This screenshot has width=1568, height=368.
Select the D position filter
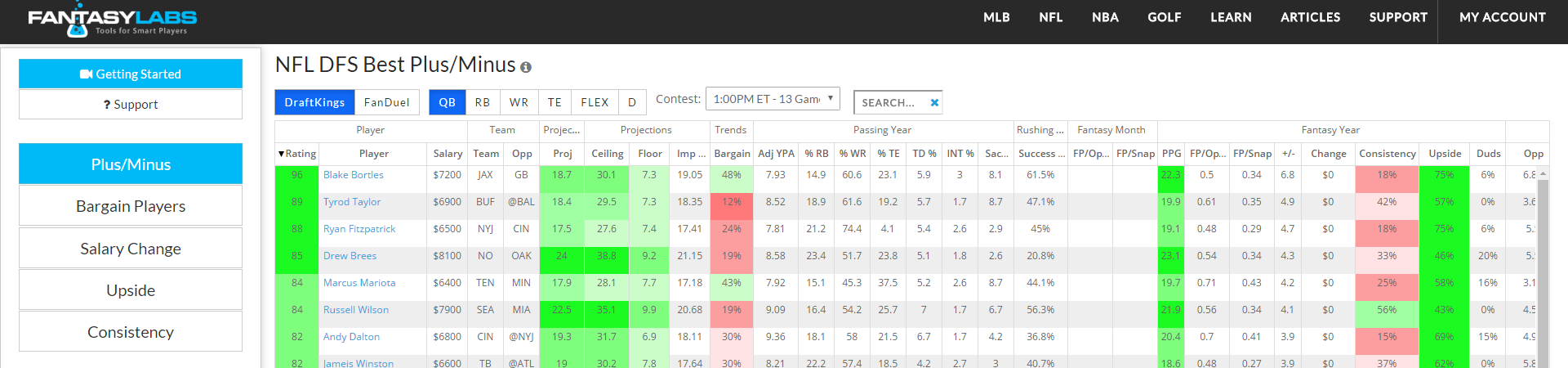click(632, 102)
